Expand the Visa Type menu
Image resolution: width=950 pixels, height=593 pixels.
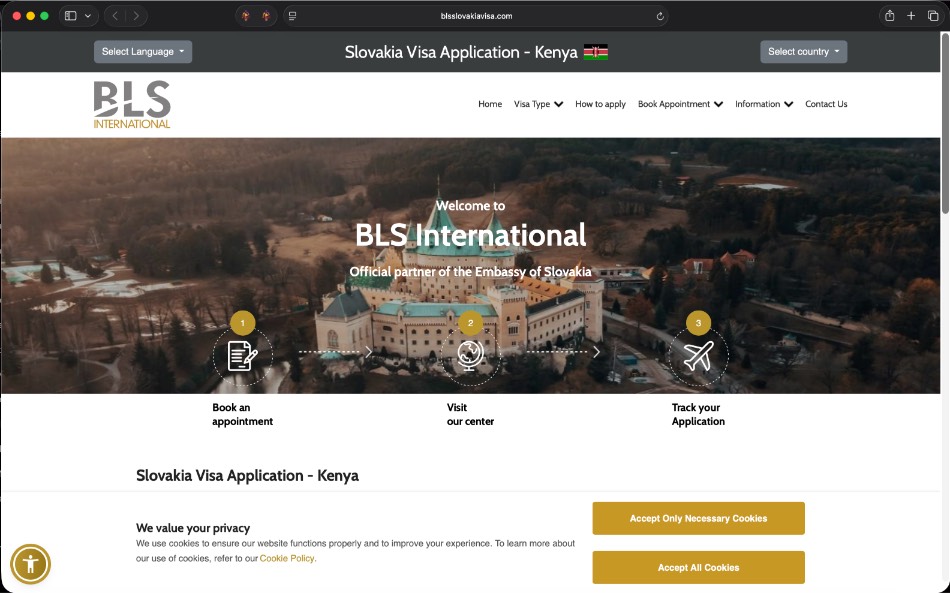[x=538, y=104]
